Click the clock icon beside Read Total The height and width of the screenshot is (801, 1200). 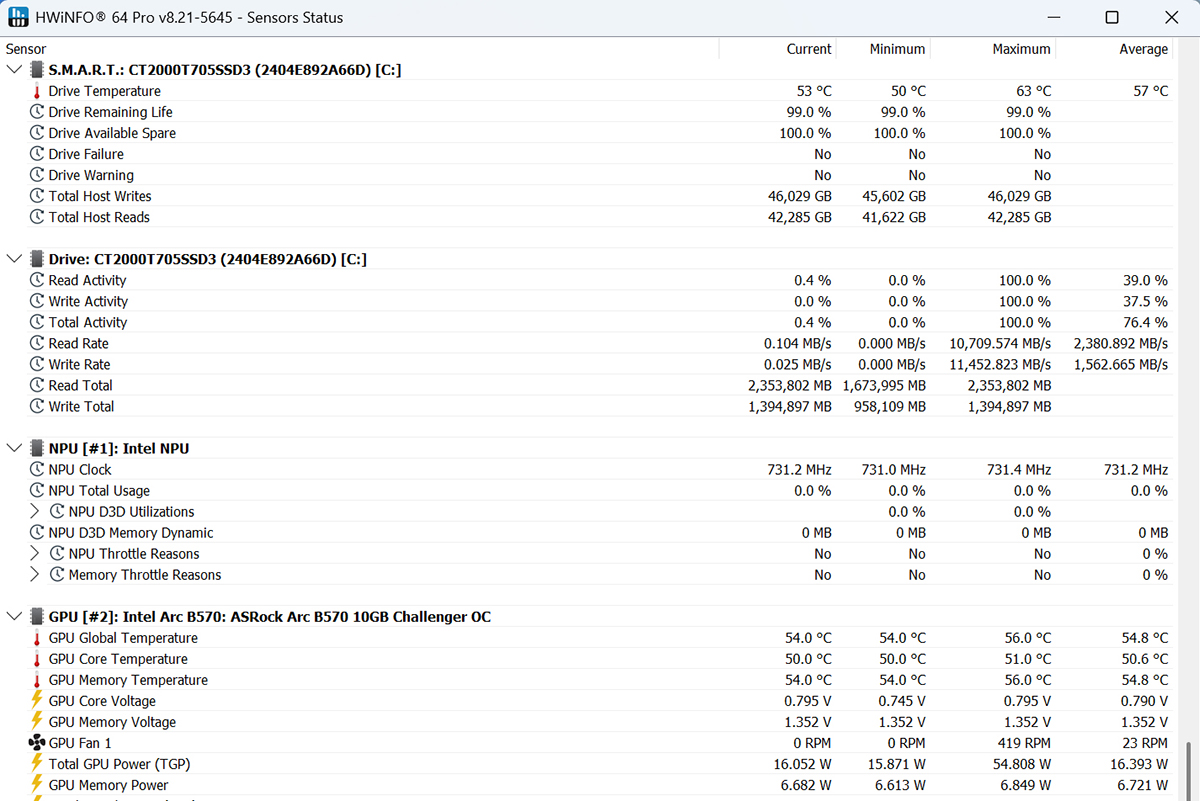point(37,385)
